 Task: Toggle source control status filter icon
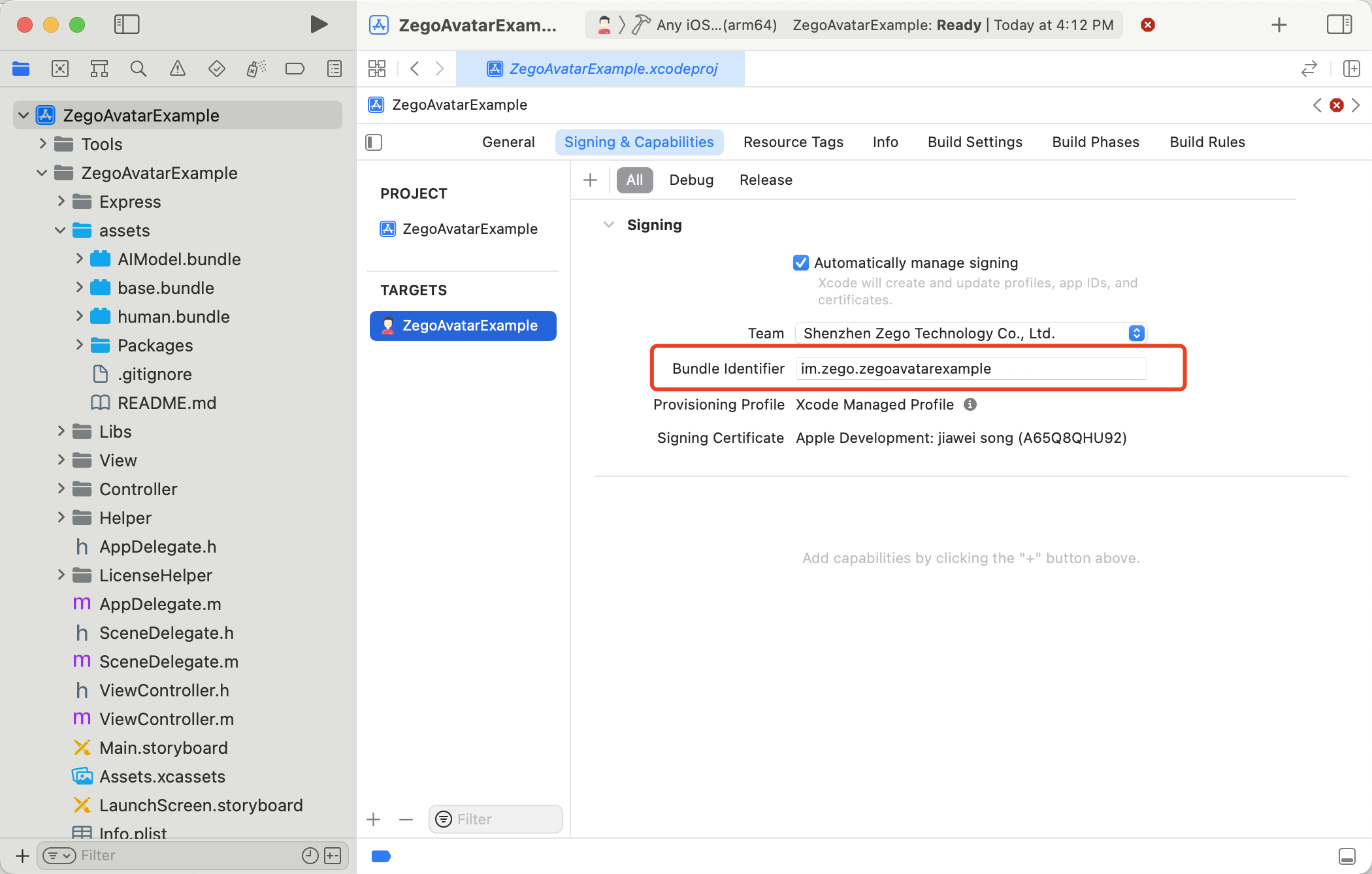coord(333,856)
